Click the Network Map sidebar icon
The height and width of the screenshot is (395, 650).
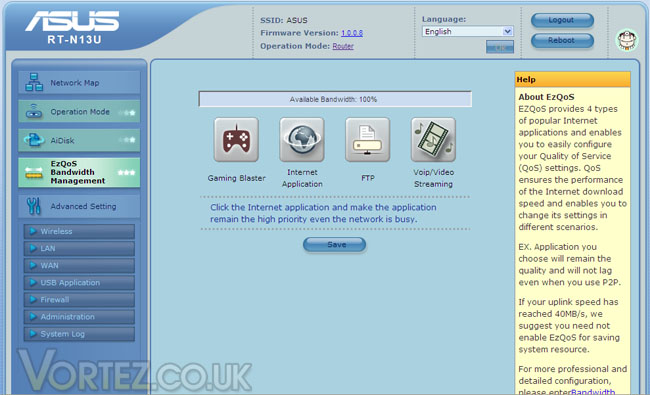(x=34, y=82)
